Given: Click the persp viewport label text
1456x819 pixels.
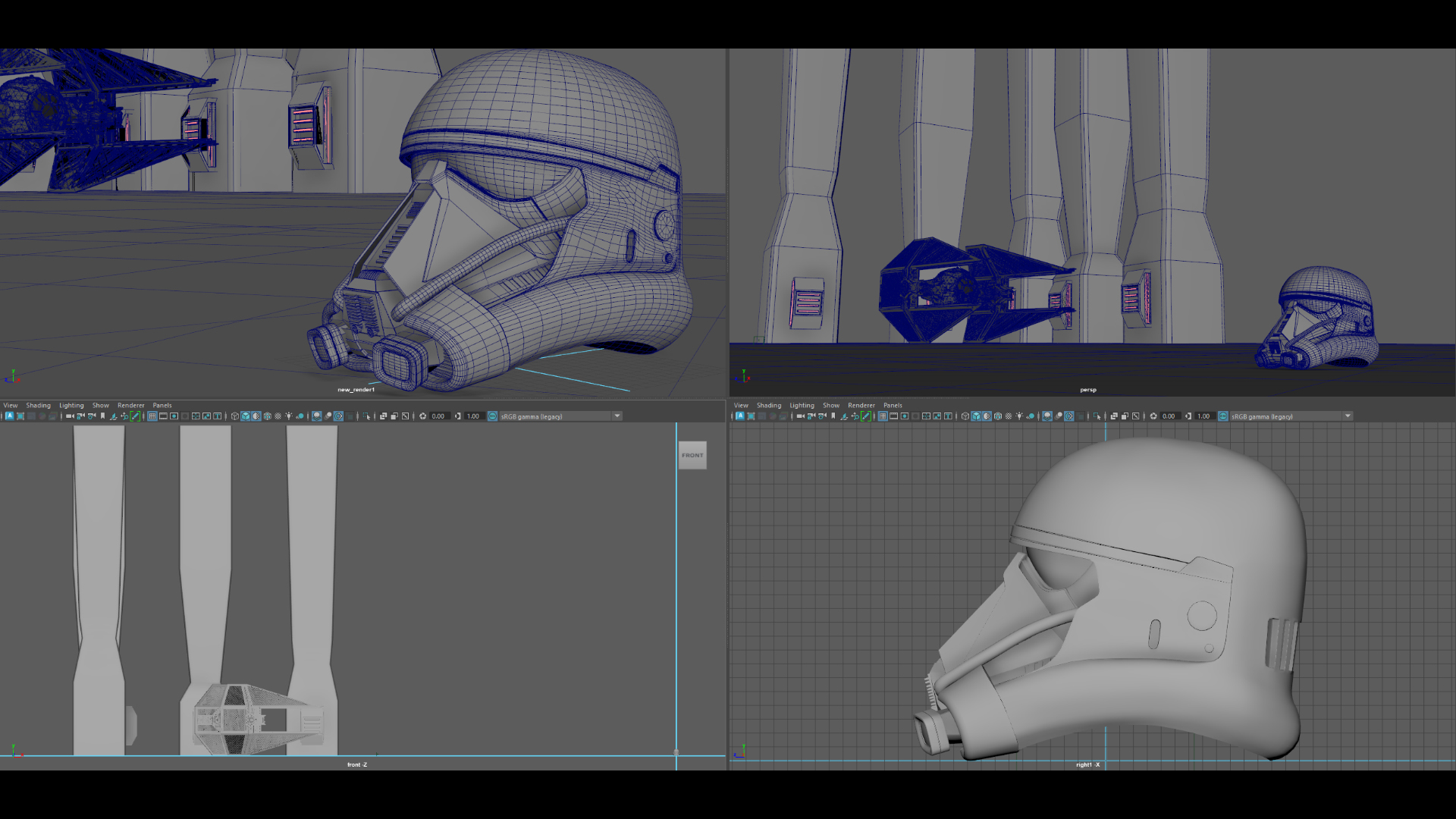Looking at the screenshot, I should pos(1089,389).
